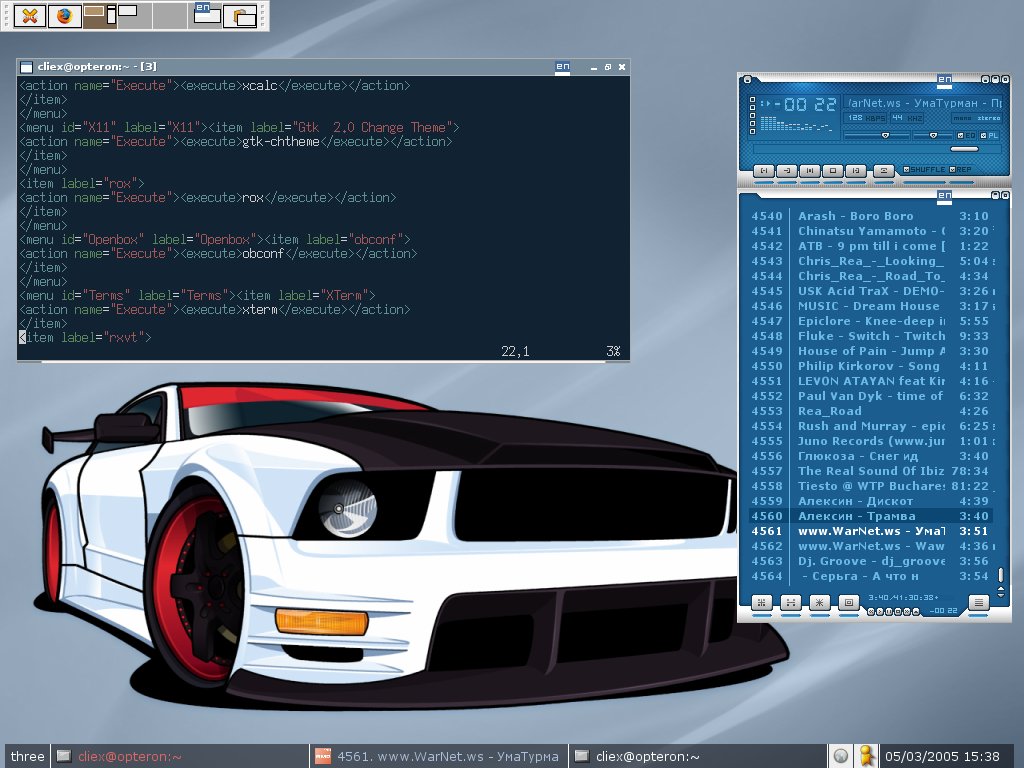Click the mini eject button in playlist footer

(x=916, y=612)
